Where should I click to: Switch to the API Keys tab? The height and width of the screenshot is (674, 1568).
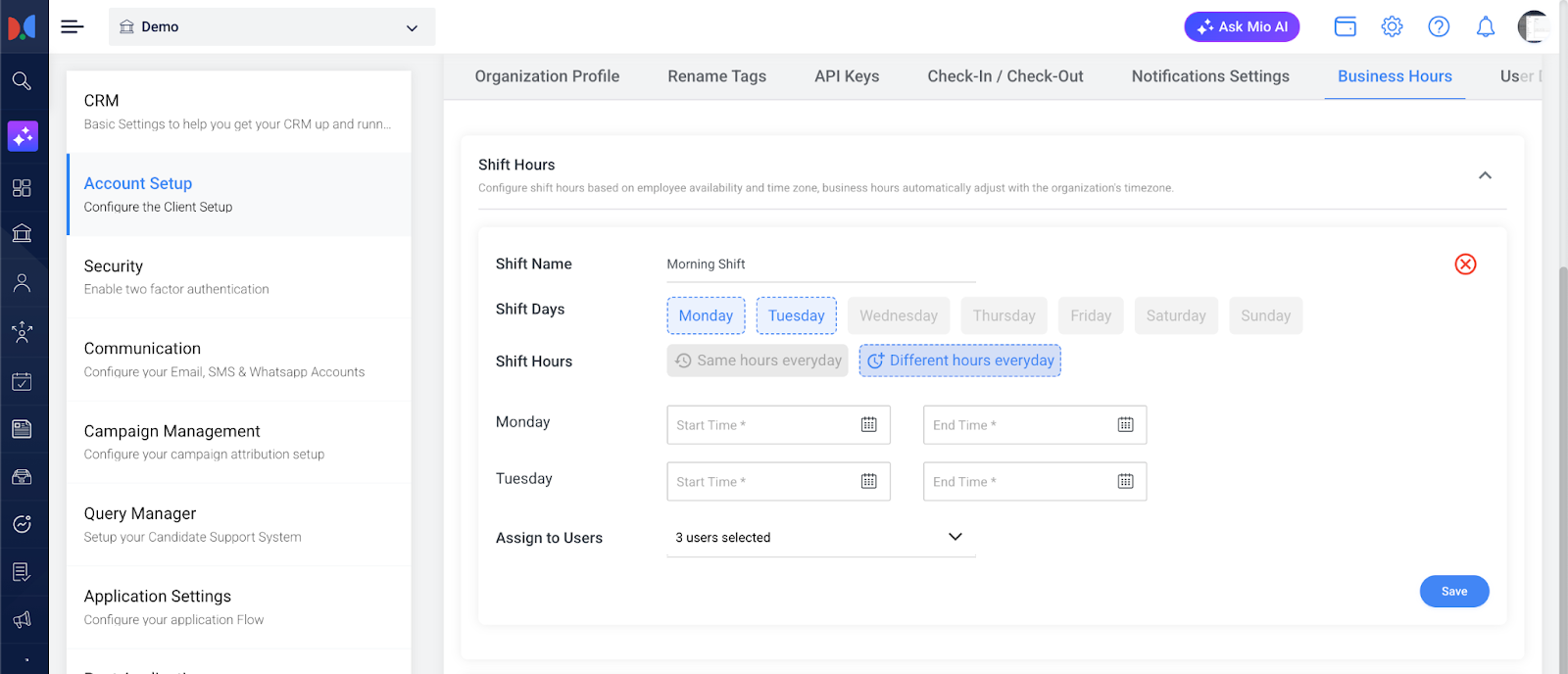coord(847,76)
